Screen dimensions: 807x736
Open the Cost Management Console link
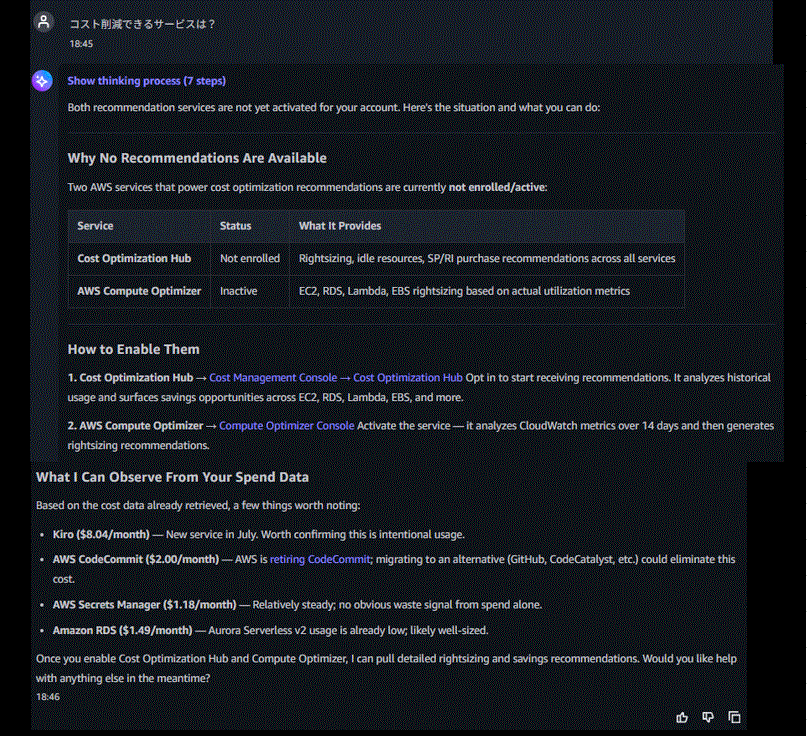[273, 378]
